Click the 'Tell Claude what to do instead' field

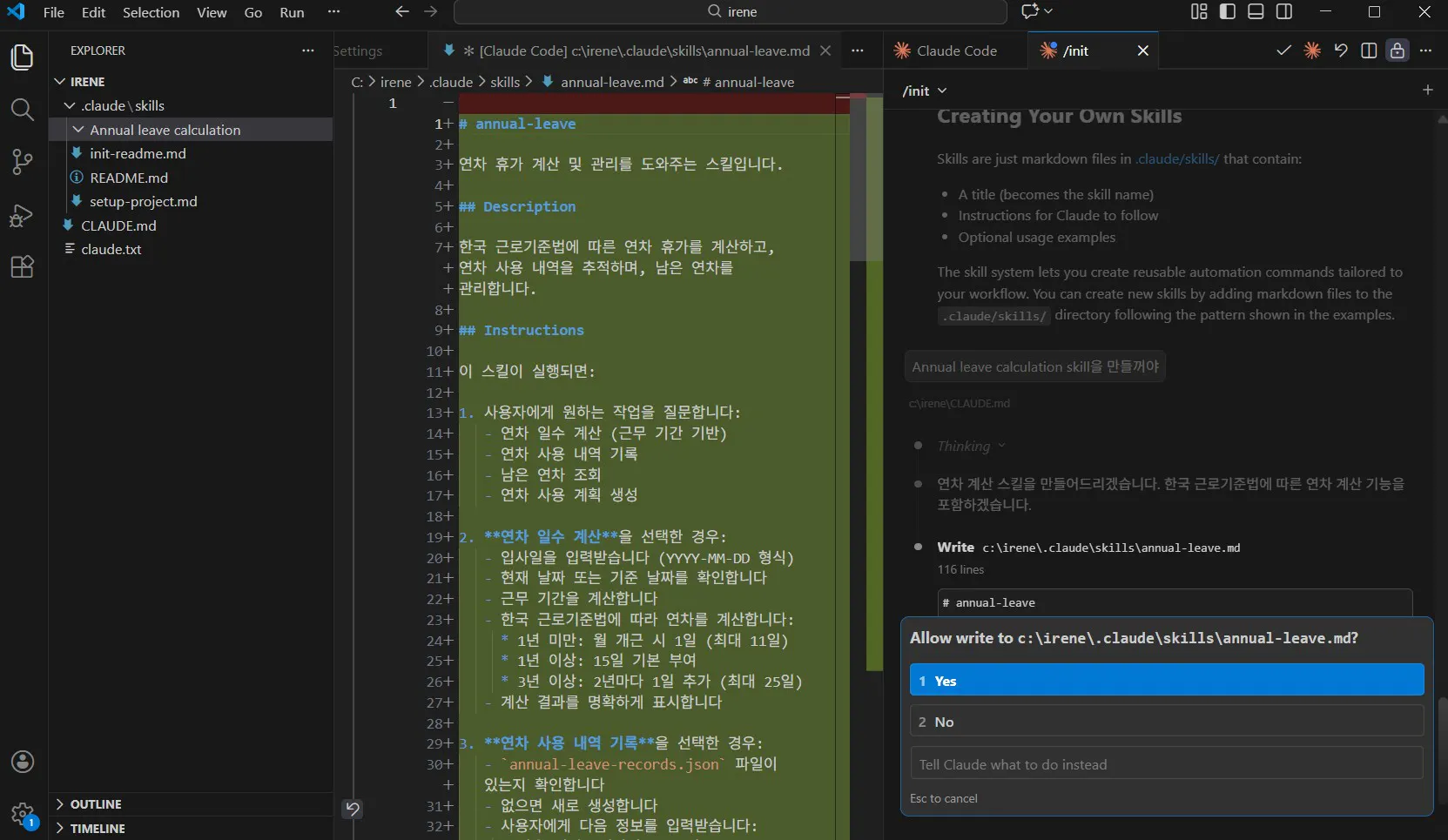pos(1166,764)
